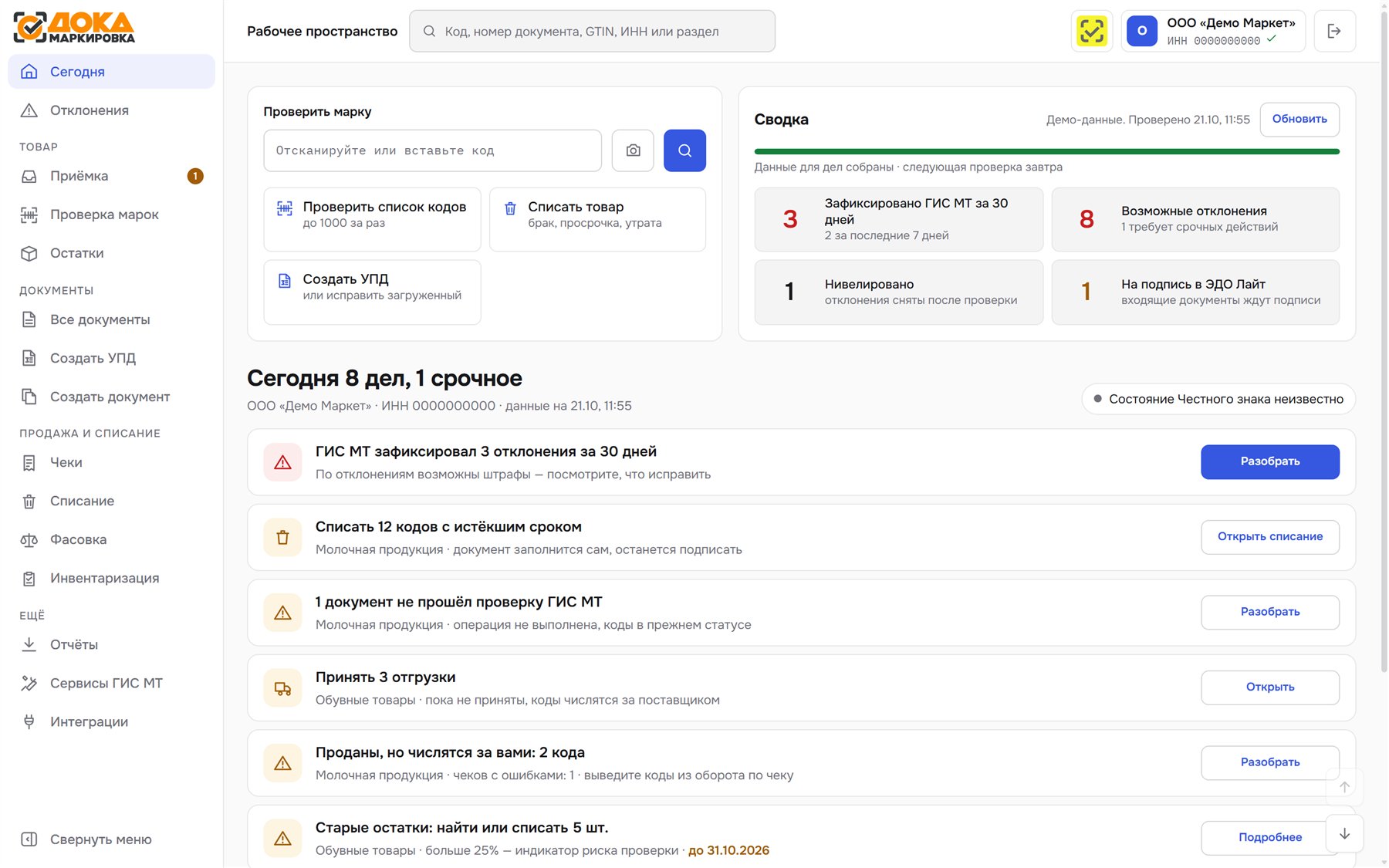Click the scroll-up arrow button
1389x868 pixels.
coord(1344,787)
